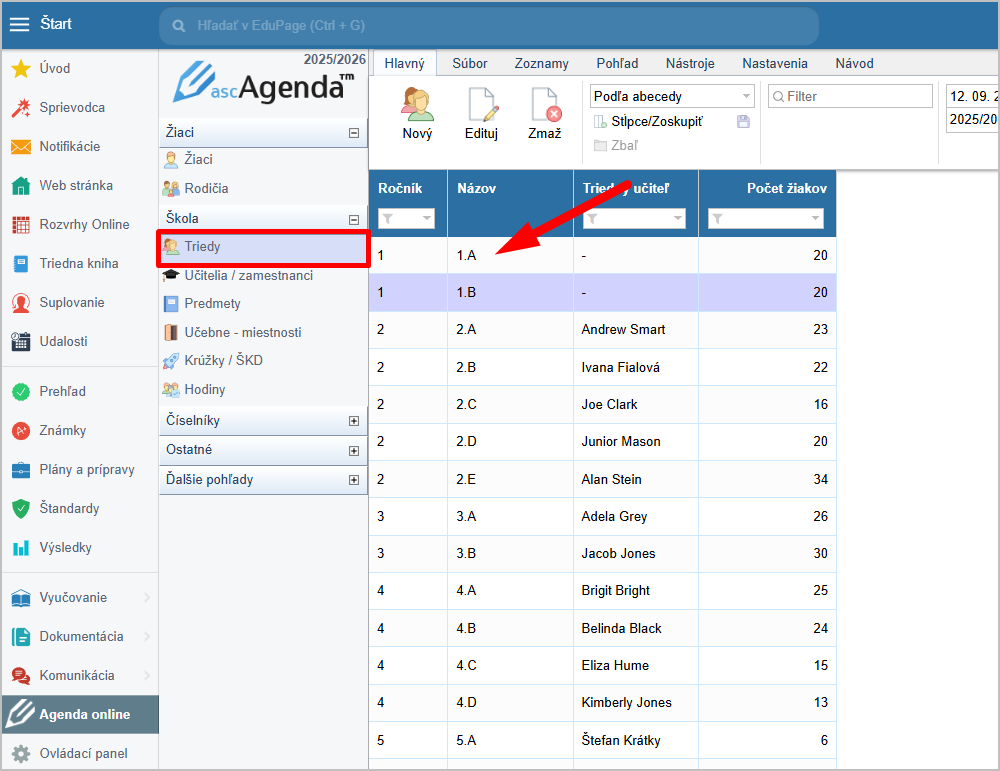This screenshot has width=1000, height=771.
Task: Open Rozvrhy Online in the sidebar
Action: pos(84,224)
